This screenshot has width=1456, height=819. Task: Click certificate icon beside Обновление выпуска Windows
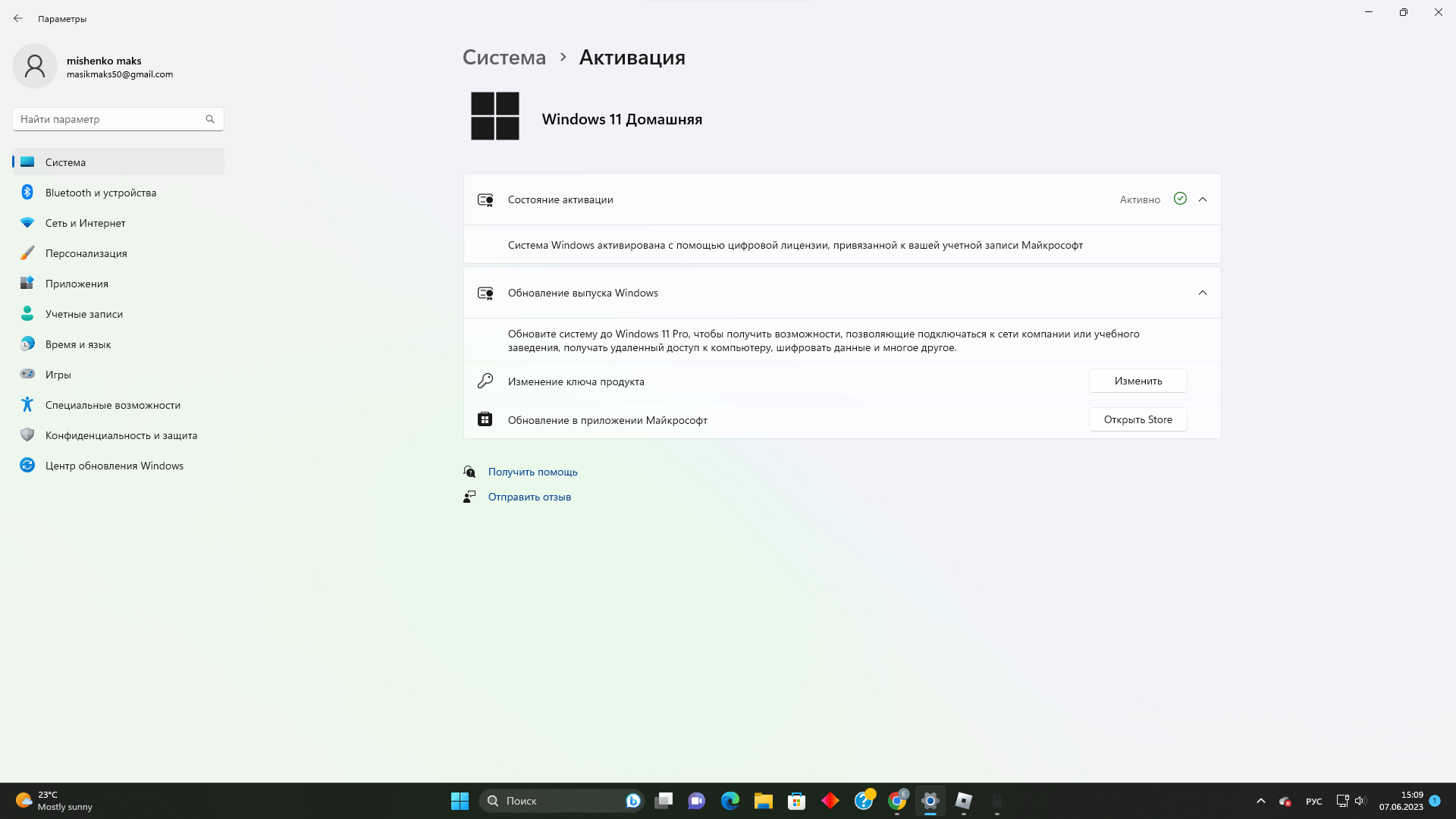(485, 293)
